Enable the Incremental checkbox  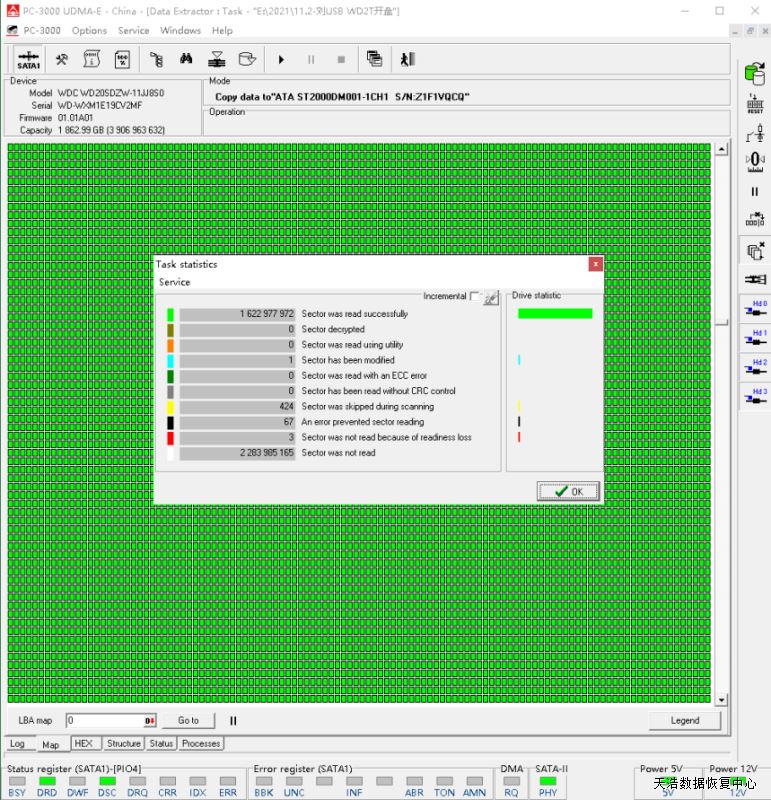coord(475,297)
